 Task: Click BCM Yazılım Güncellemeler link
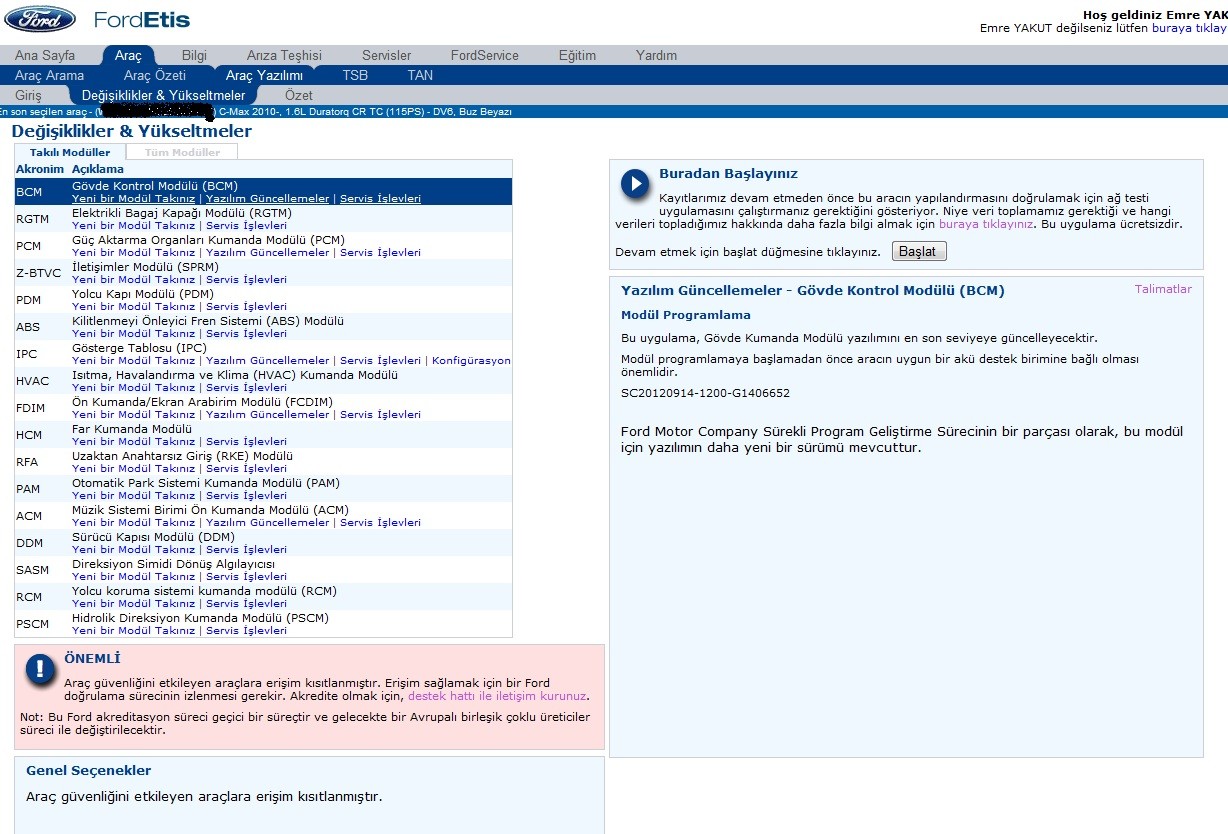point(267,199)
